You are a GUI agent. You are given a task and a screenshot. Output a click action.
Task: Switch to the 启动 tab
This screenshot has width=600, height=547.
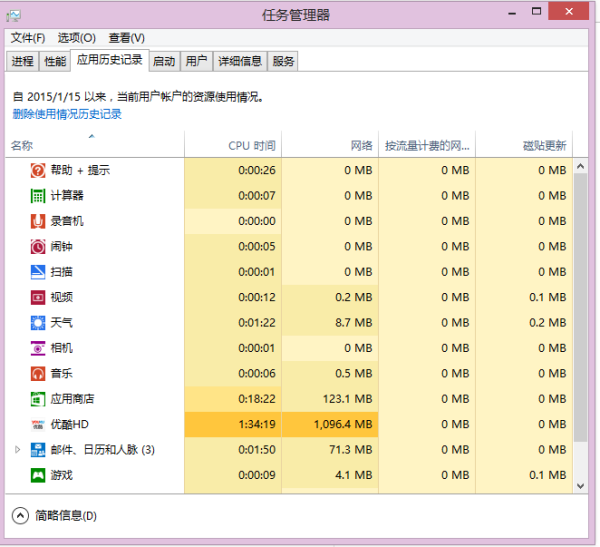pyautogui.click(x=164, y=61)
